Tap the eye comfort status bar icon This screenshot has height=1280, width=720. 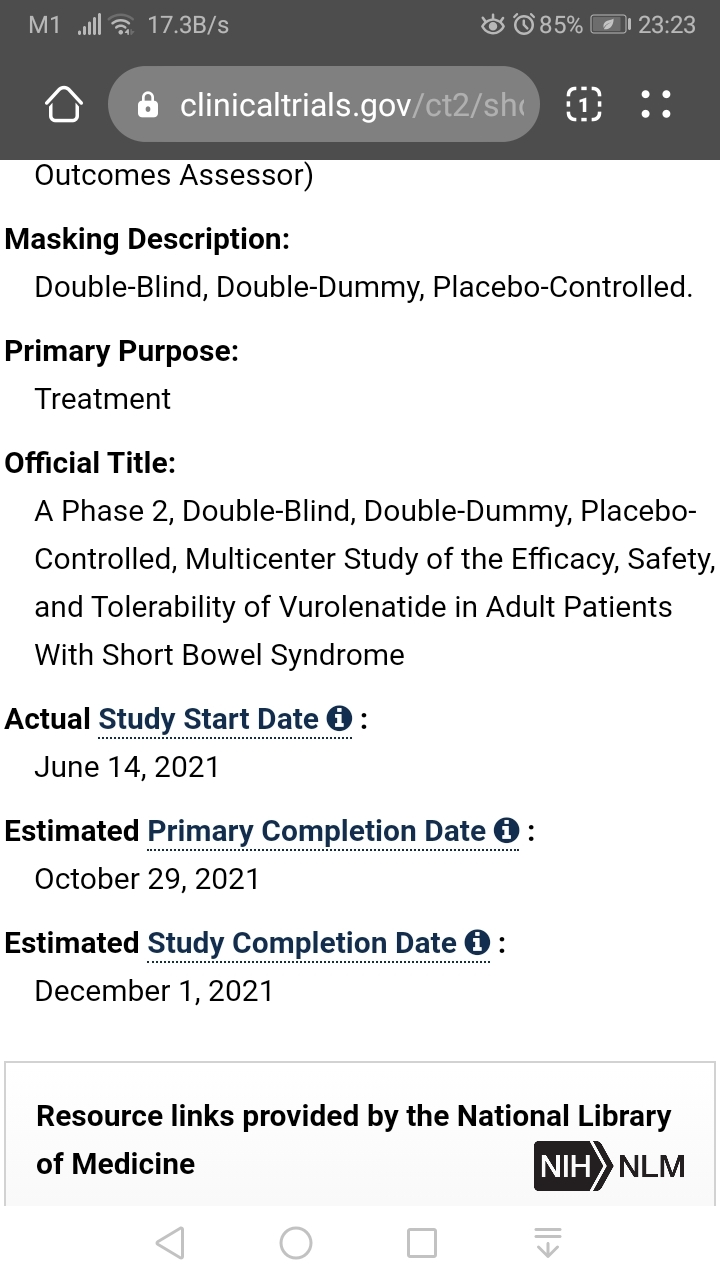[x=493, y=25]
